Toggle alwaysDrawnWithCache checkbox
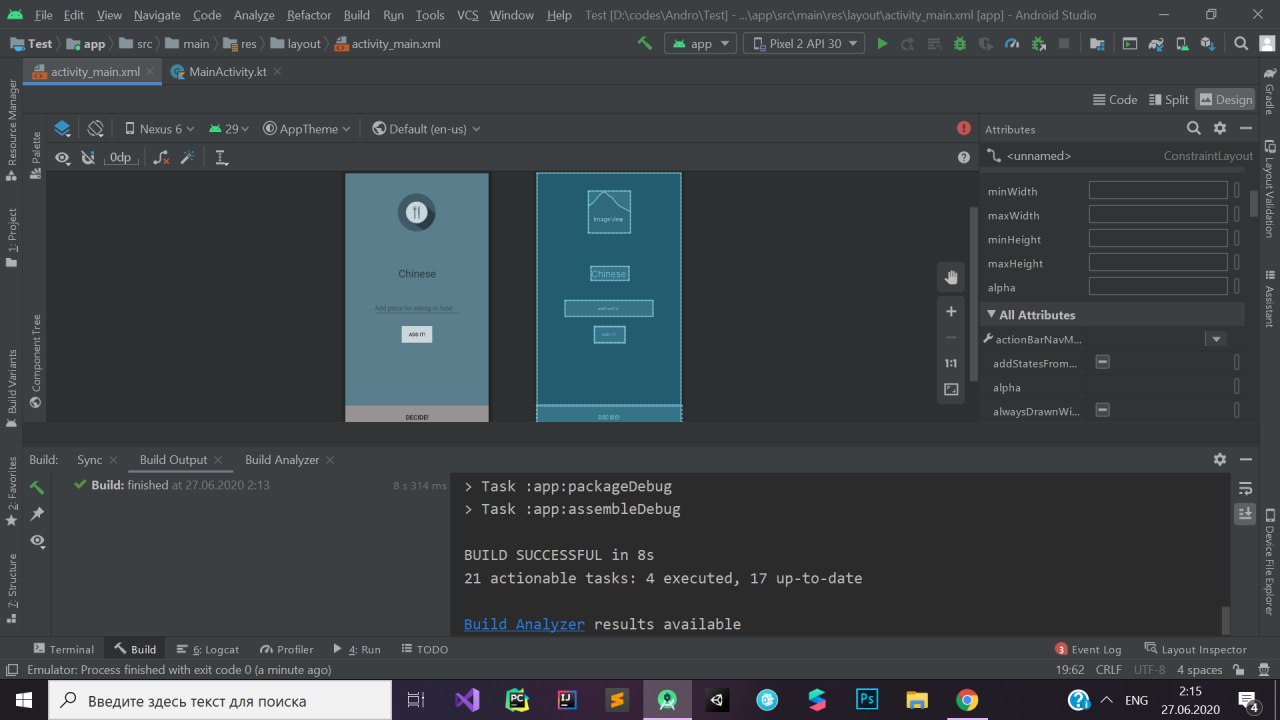The image size is (1280, 720). tap(1102, 410)
